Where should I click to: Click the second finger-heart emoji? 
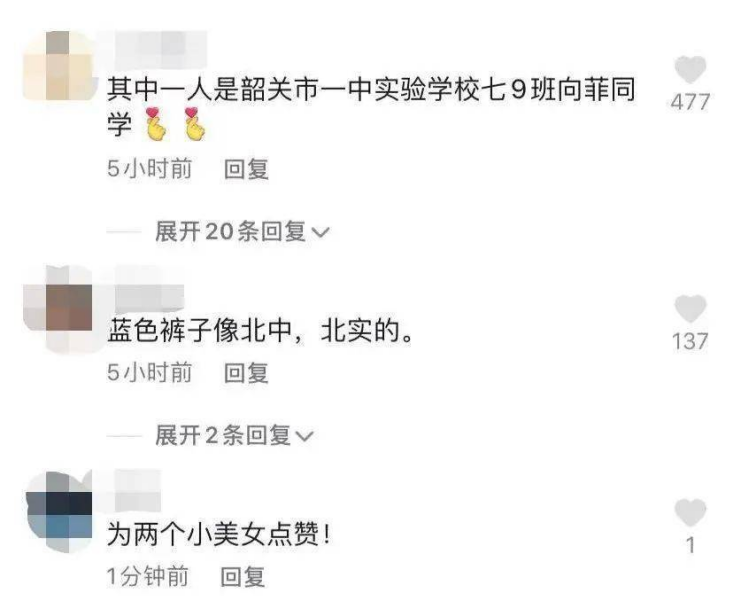(194, 124)
